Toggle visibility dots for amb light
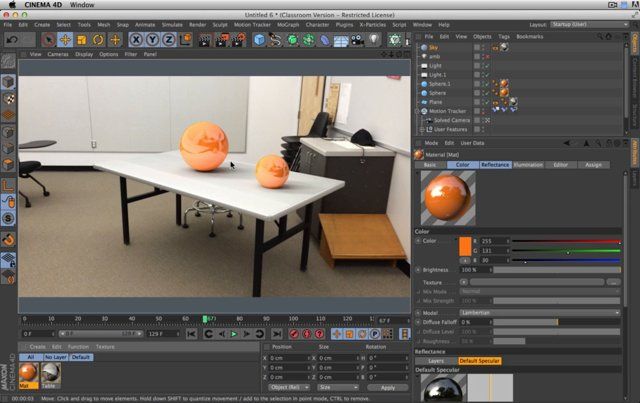The height and width of the screenshot is (403, 640). tap(483, 56)
